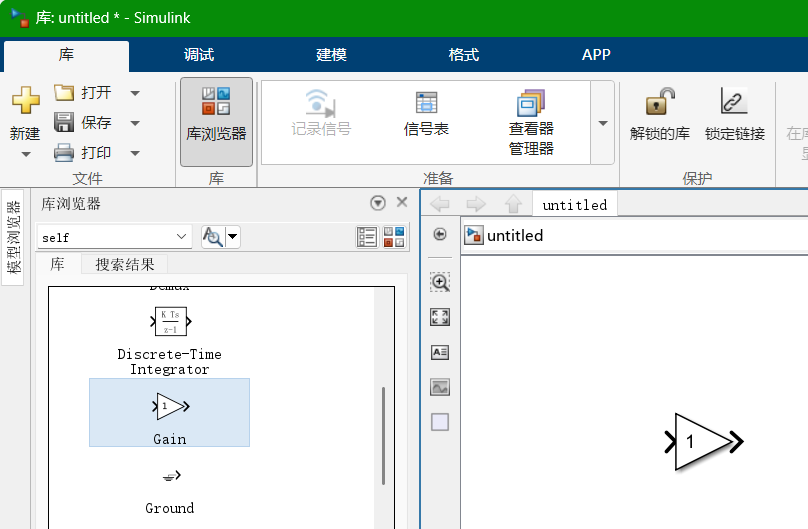Expand the 保存 dropdown arrow

click(x=135, y=123)
